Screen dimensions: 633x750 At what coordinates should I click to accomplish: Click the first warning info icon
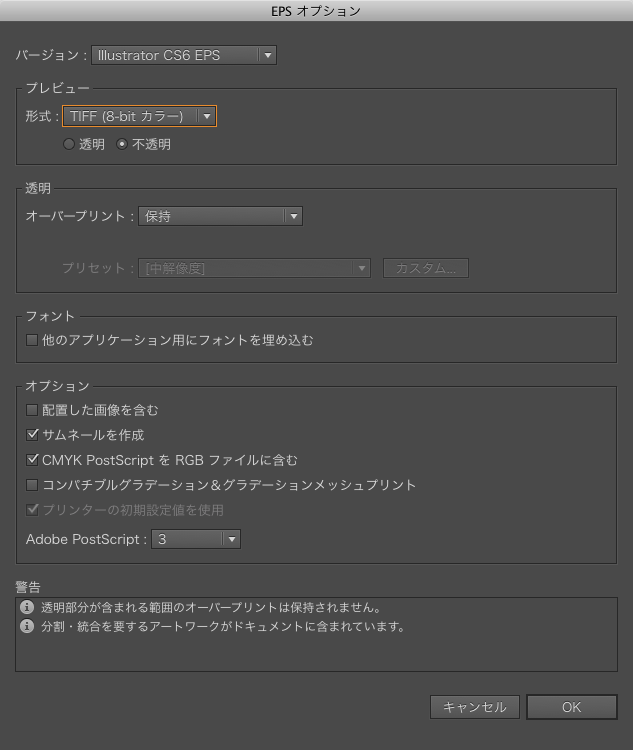click(x=27, y=607)
